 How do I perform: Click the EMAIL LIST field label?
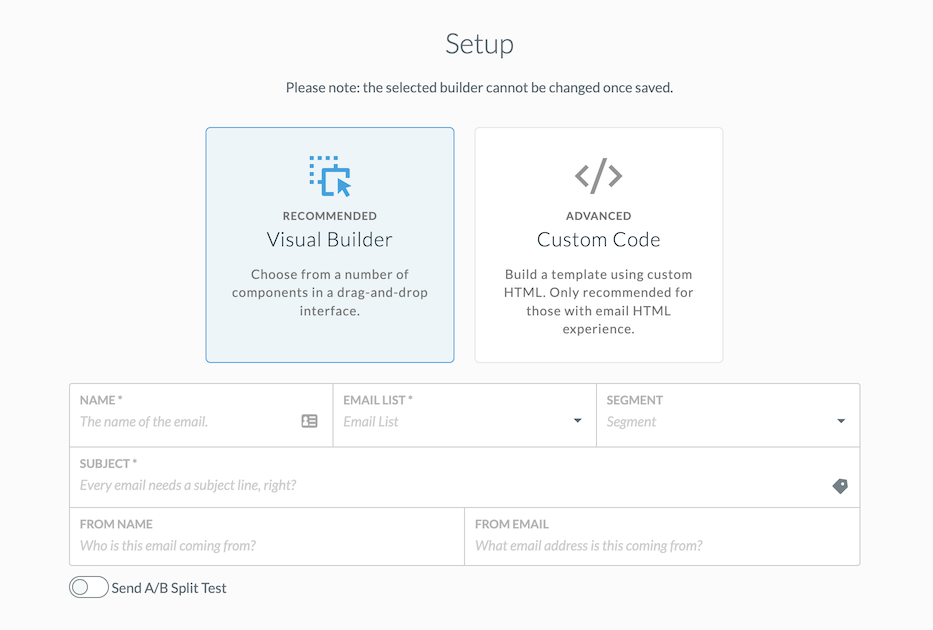pos(378,400)
